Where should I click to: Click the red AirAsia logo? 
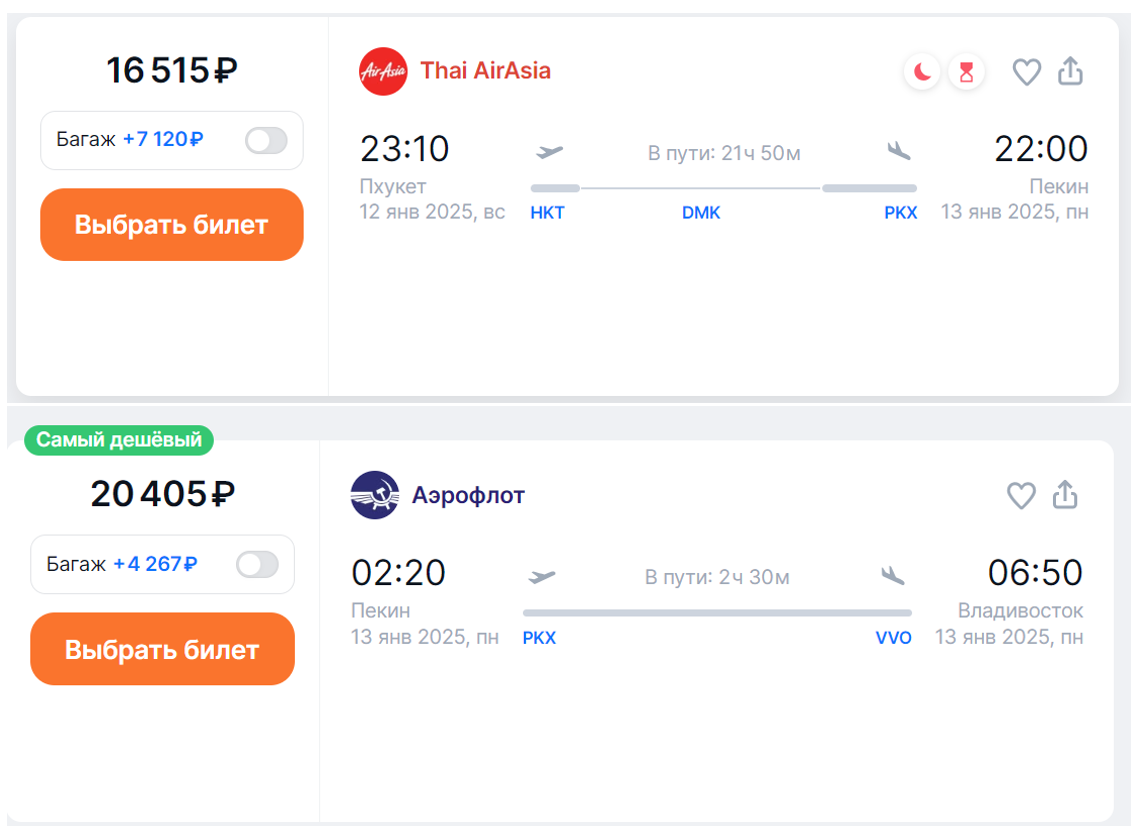click(383, 71)
